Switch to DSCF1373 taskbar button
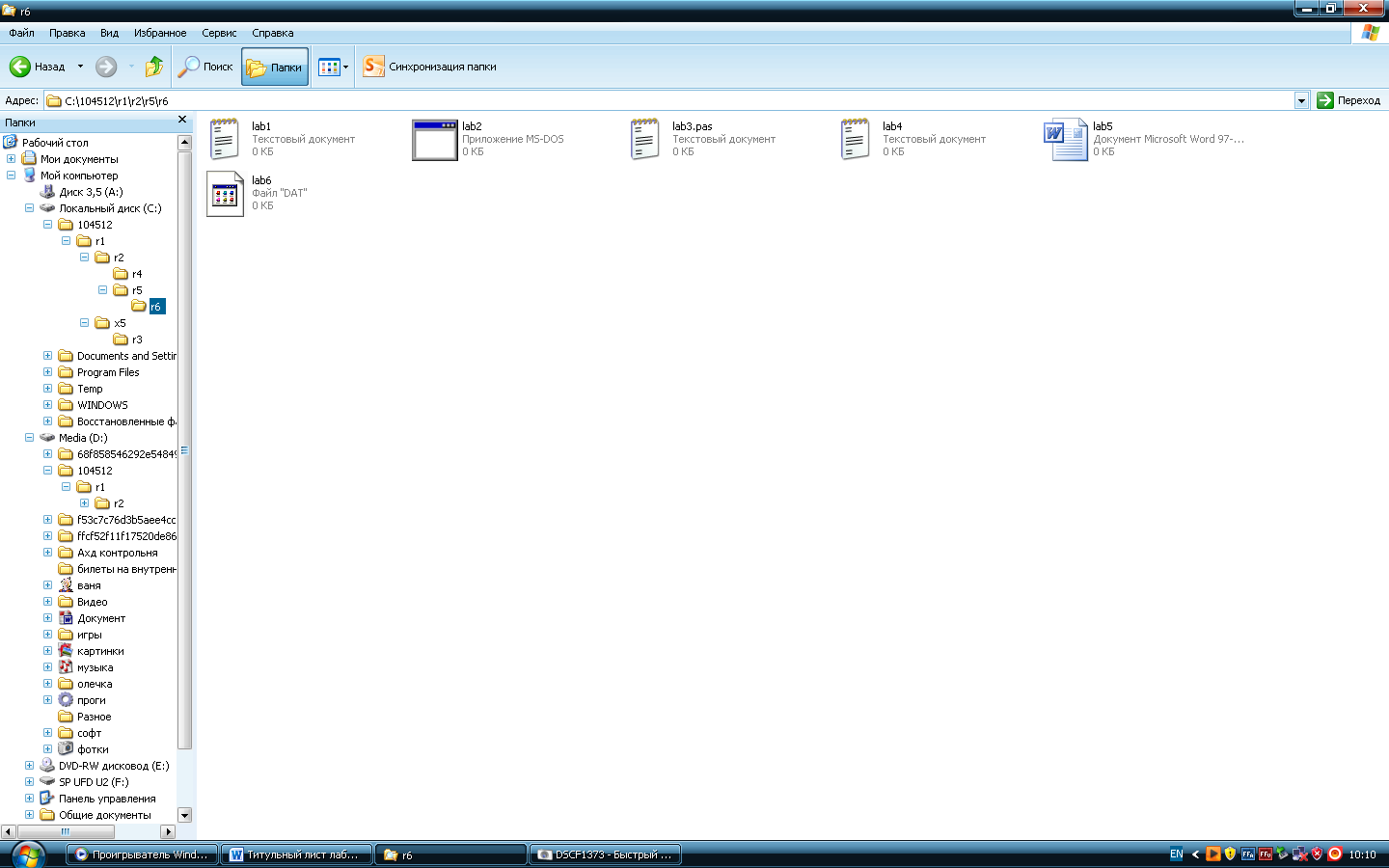The height and width of the screenshot is (868, 1389). (x=605, y=854)
